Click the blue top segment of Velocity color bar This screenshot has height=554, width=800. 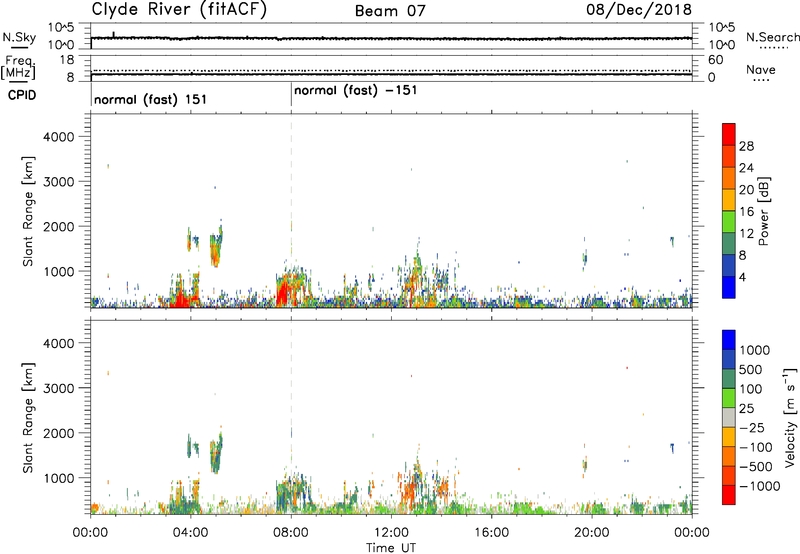coord(729,339)
